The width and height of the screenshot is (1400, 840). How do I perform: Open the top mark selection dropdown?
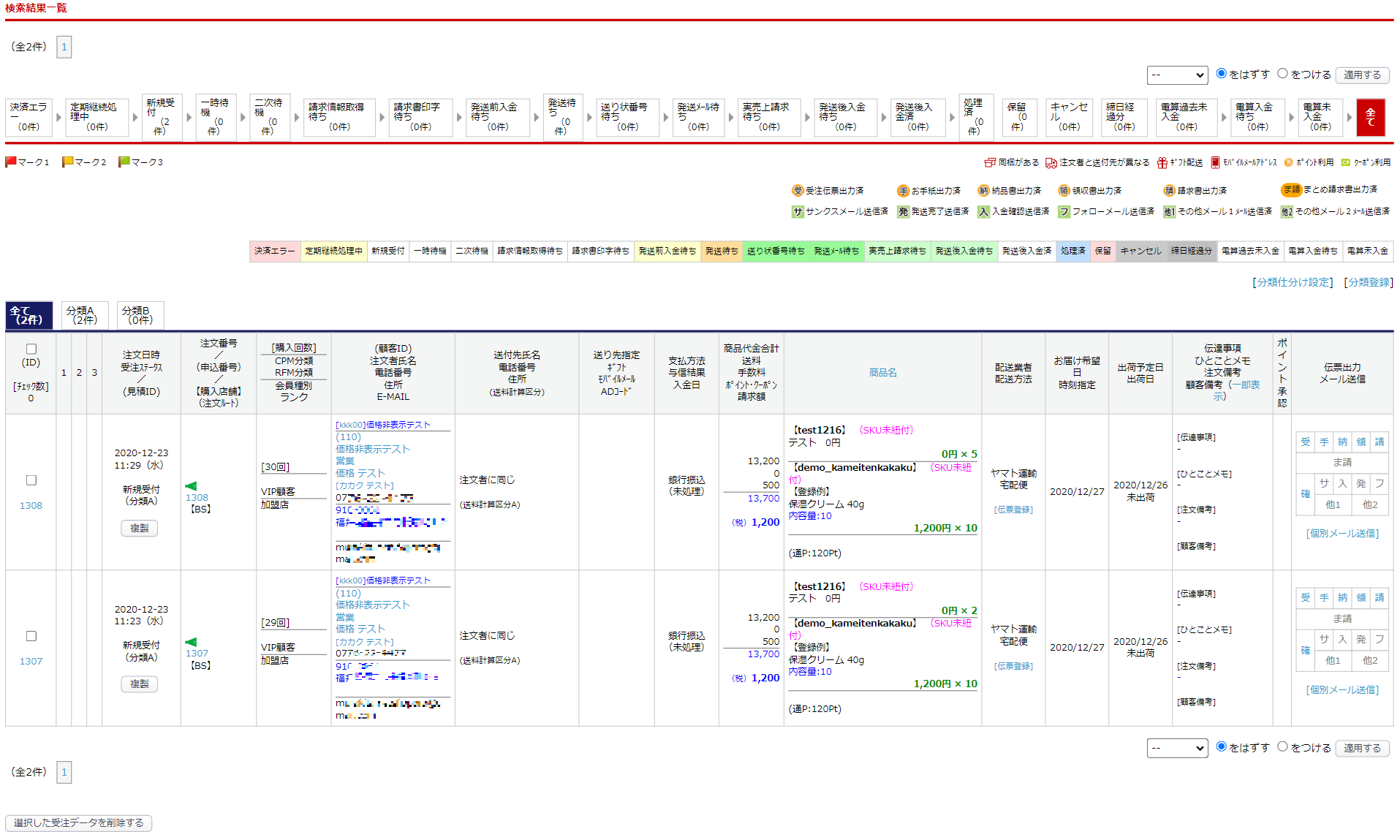1176,75
